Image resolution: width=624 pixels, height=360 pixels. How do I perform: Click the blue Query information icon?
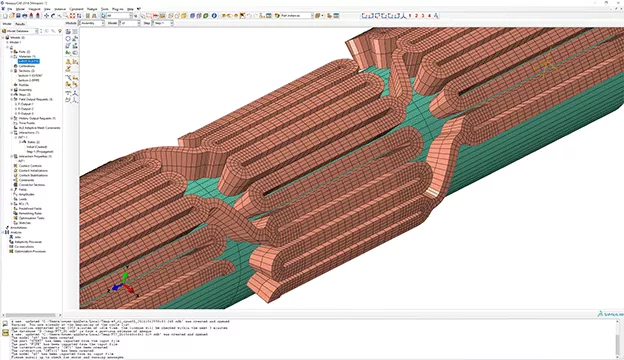(x=214, y=16)
